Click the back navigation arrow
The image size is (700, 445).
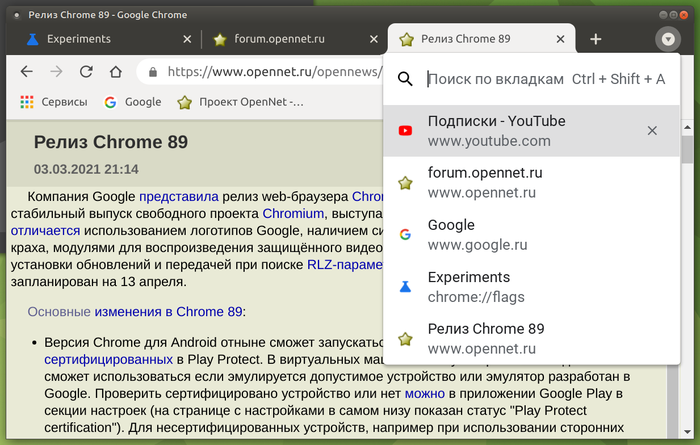pyautogui.click(x=27, y=71)
